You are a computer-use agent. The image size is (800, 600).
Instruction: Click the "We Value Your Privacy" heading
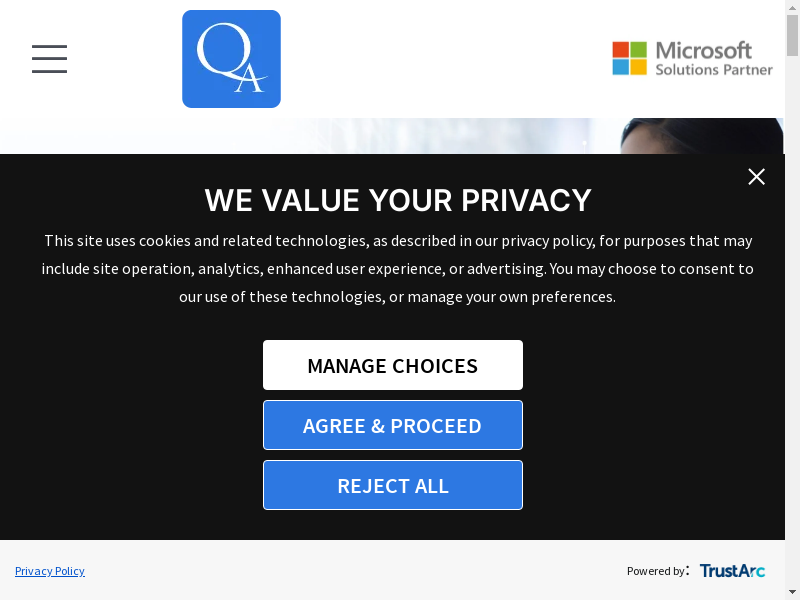pos(398,200)
